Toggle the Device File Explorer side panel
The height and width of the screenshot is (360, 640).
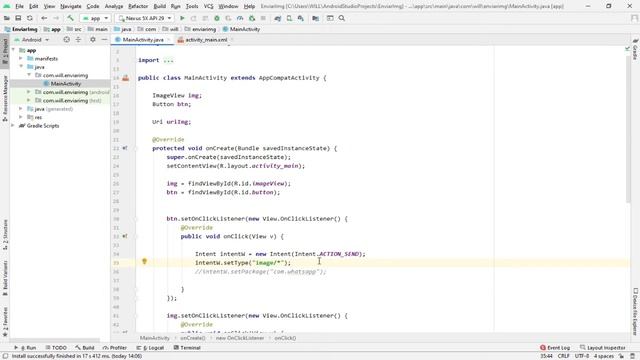coord(635,311)
